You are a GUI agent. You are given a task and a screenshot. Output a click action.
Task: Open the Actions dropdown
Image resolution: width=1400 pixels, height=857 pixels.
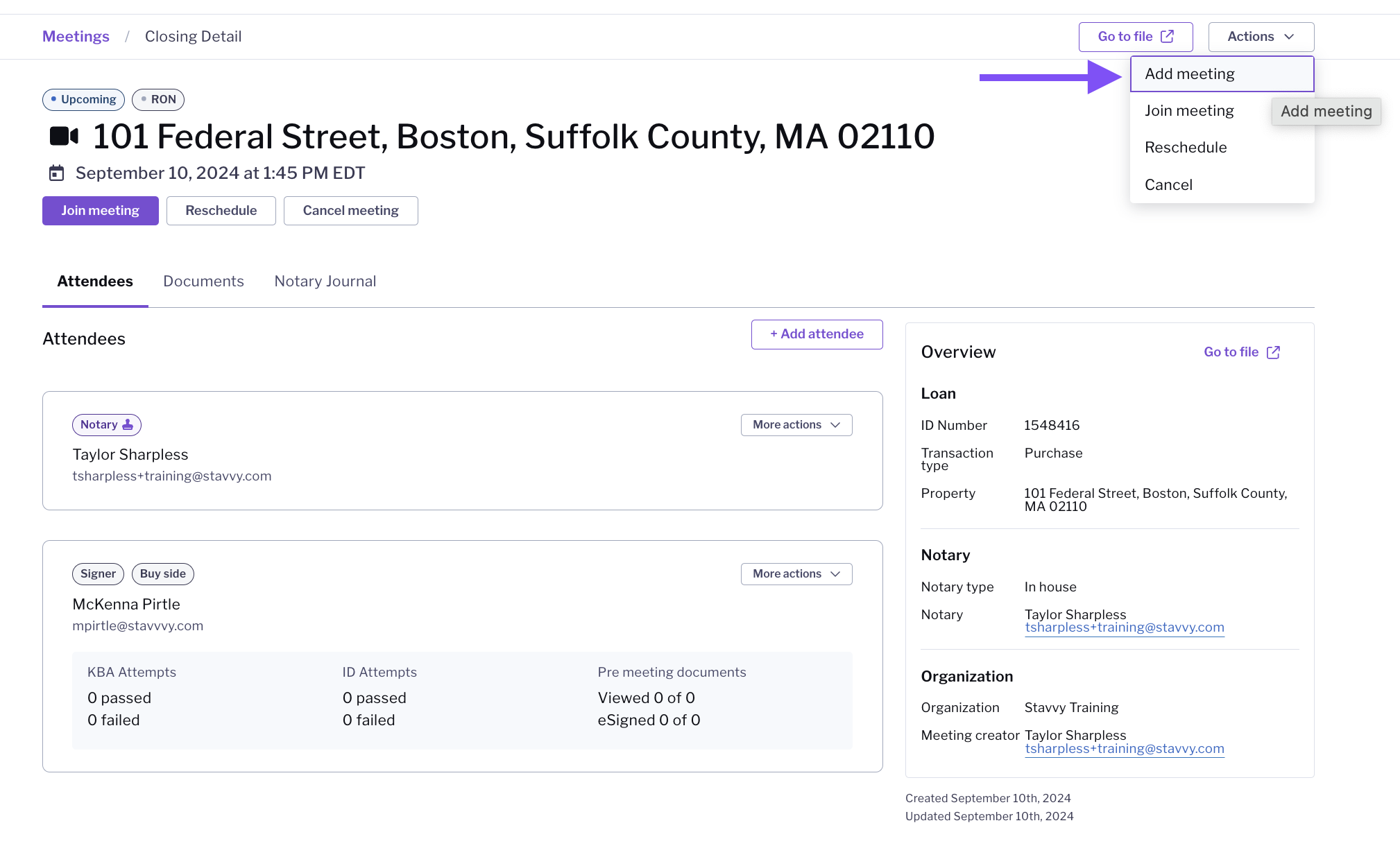[x=1261, y=37]
